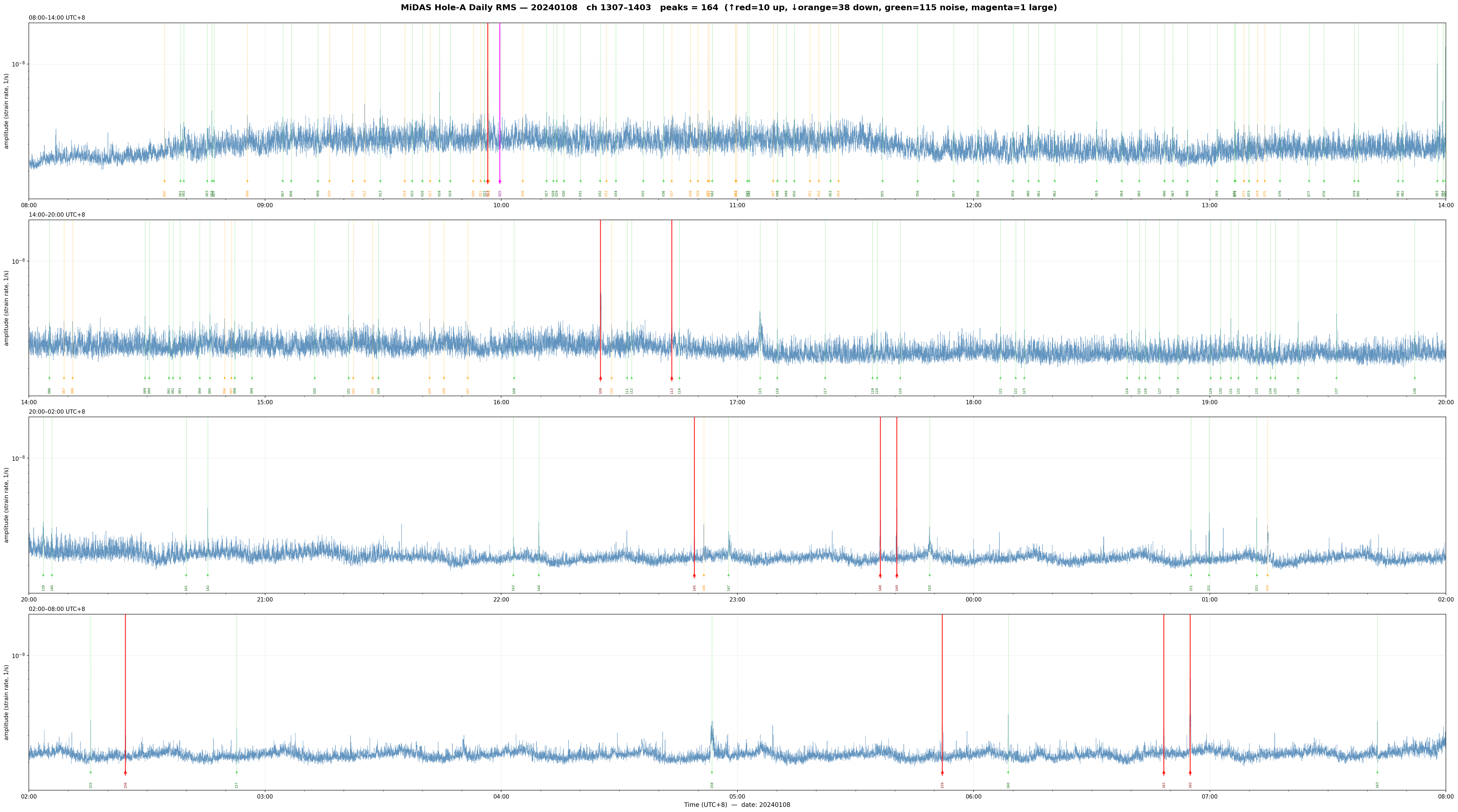Click the "15:00" x-axis tick label

coord(265,402)
